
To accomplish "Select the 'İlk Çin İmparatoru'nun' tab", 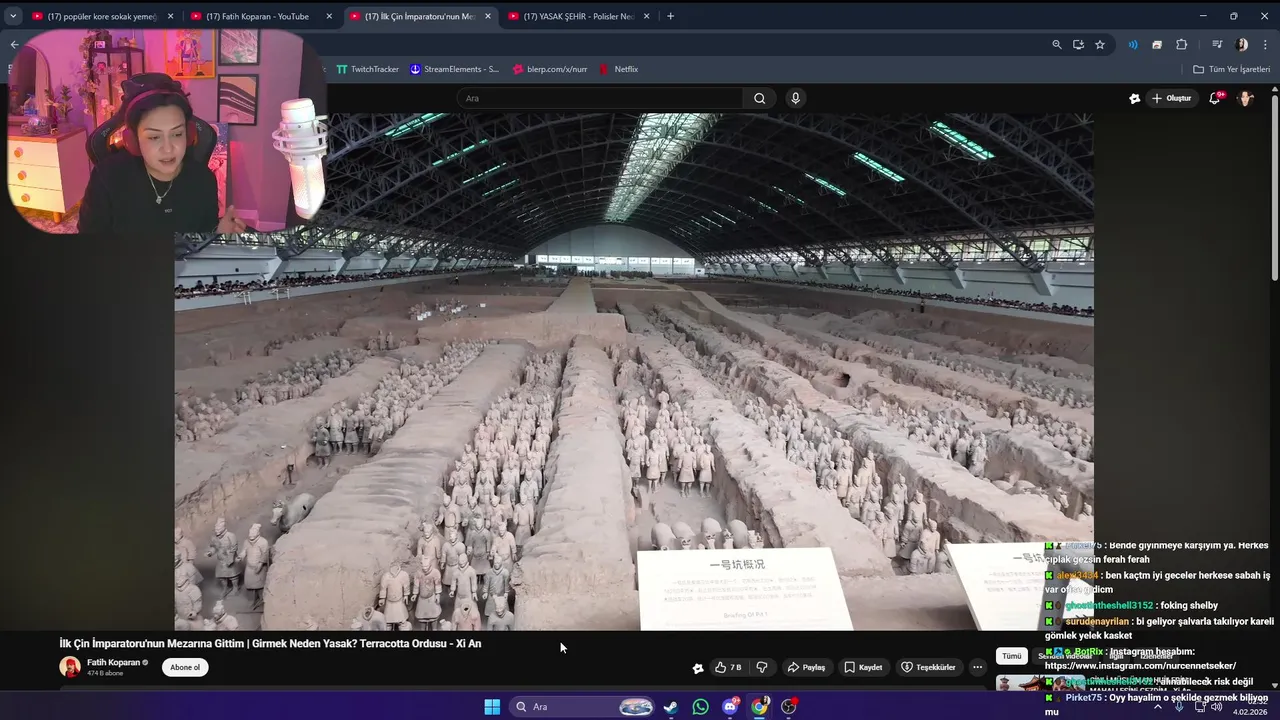I will 420,16.
